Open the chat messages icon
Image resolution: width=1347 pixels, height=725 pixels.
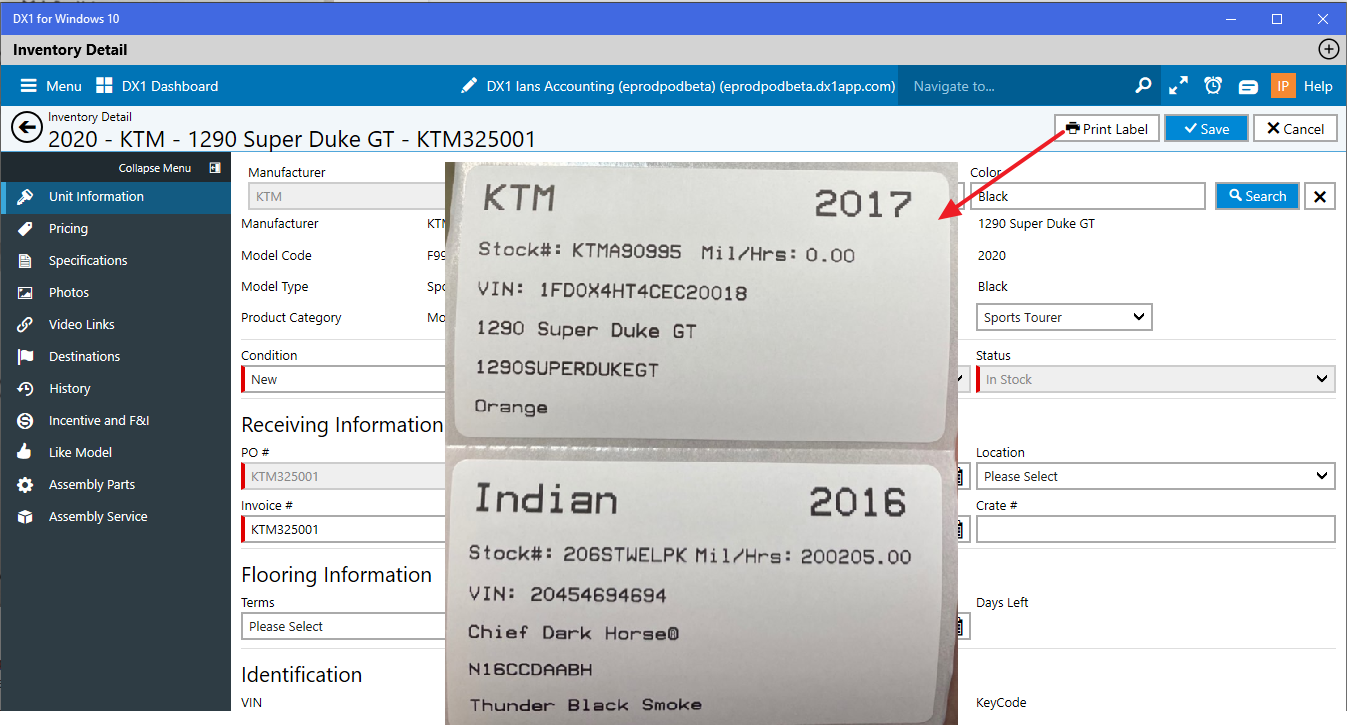click(x=1248, y=86)
